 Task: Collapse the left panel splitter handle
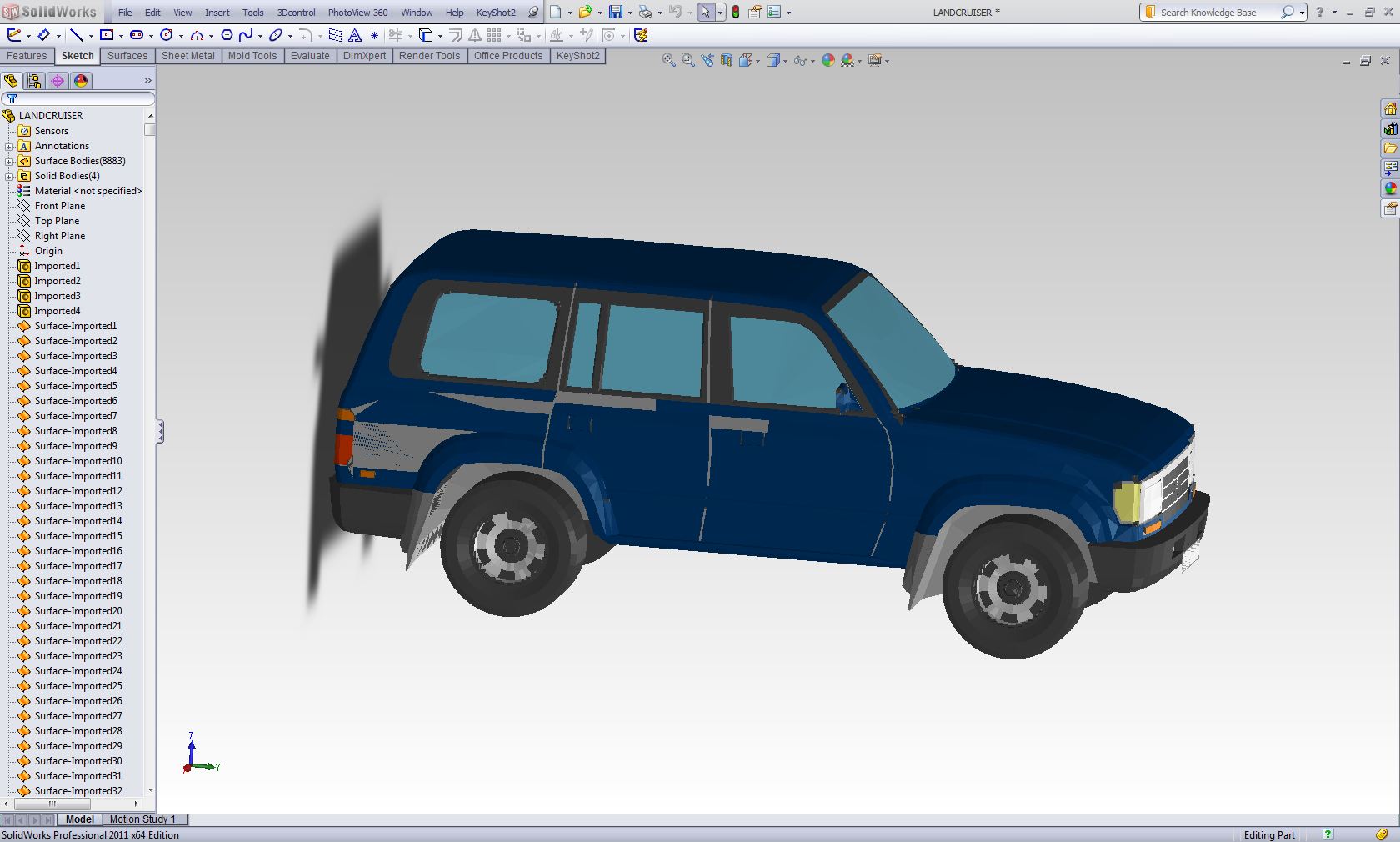160,431
